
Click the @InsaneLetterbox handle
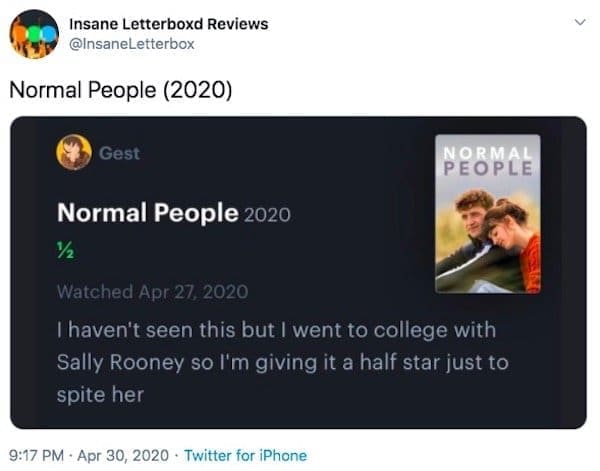tap(132, 43)
